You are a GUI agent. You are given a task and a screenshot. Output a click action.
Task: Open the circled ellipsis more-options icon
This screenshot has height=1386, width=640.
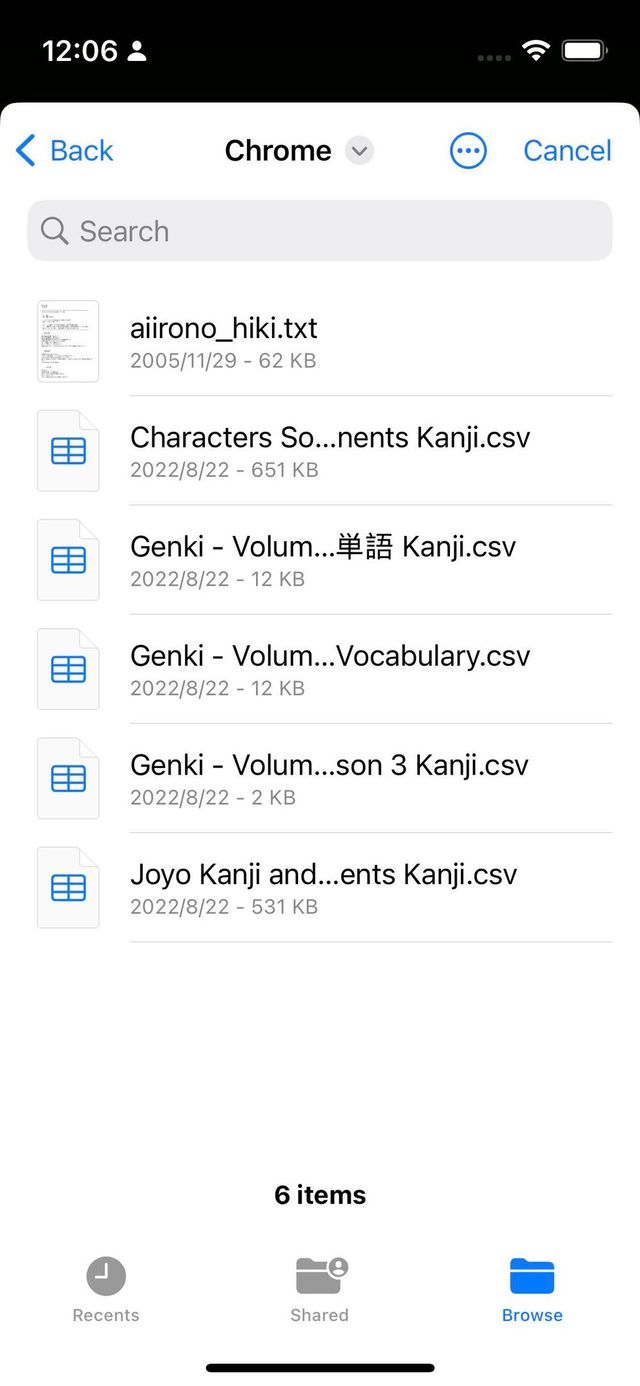pos(468,151)
